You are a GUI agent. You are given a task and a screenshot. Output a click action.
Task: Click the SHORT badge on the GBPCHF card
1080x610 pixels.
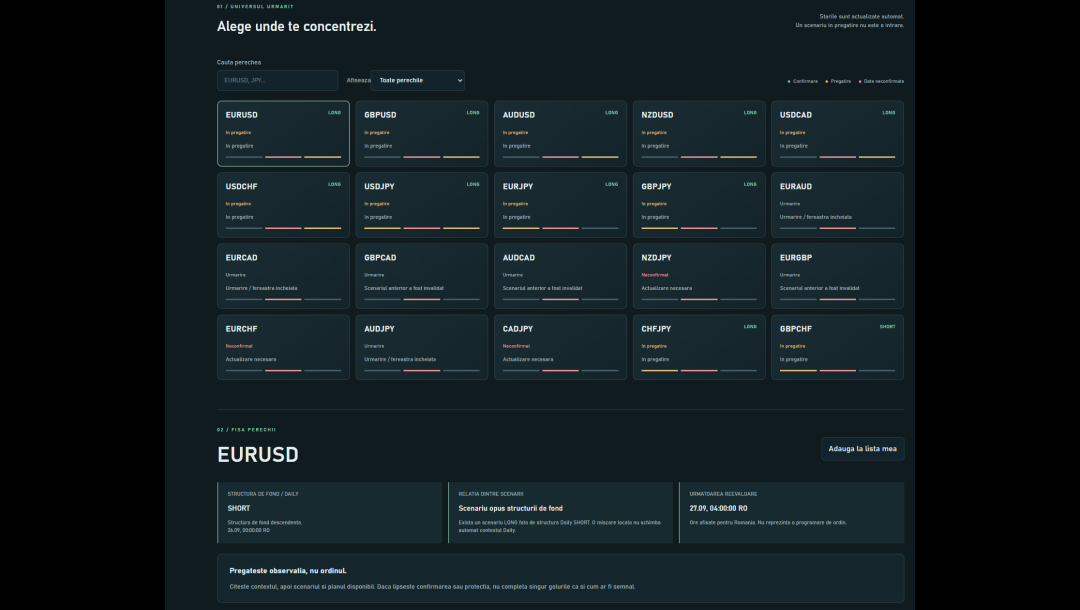pyautogui.click(x=887, y=327)
